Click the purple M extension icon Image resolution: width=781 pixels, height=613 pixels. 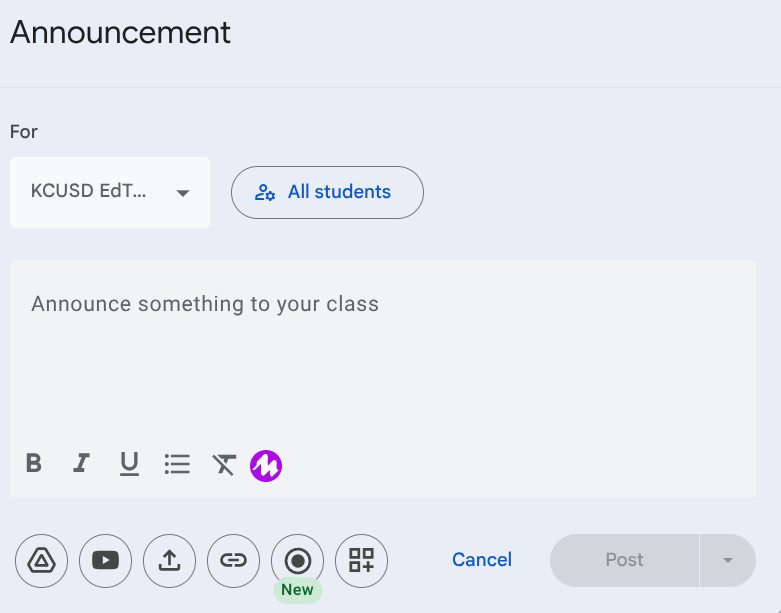tap(266, 465)
